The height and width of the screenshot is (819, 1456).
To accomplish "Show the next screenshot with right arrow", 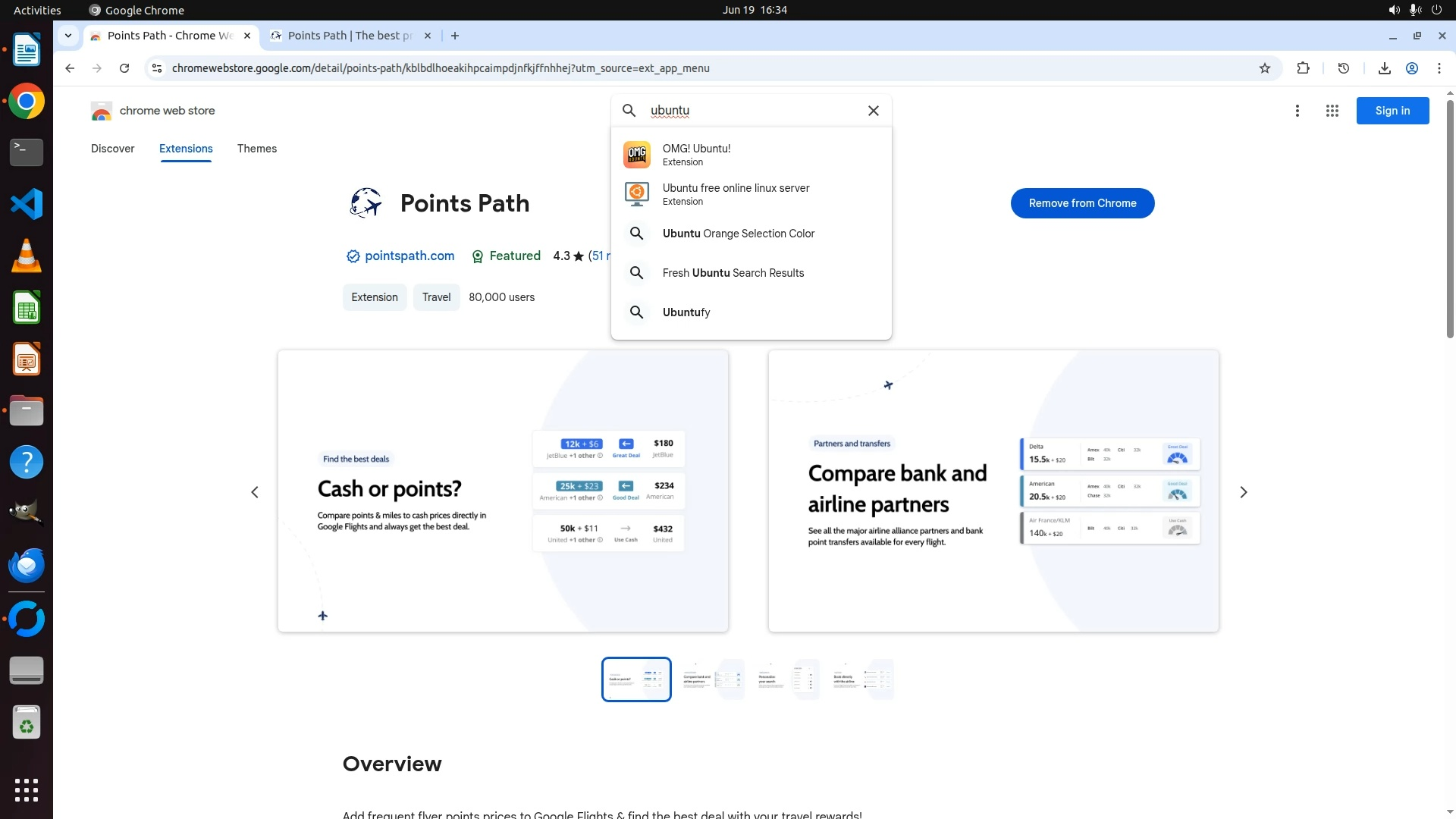I will [1243, 492].
